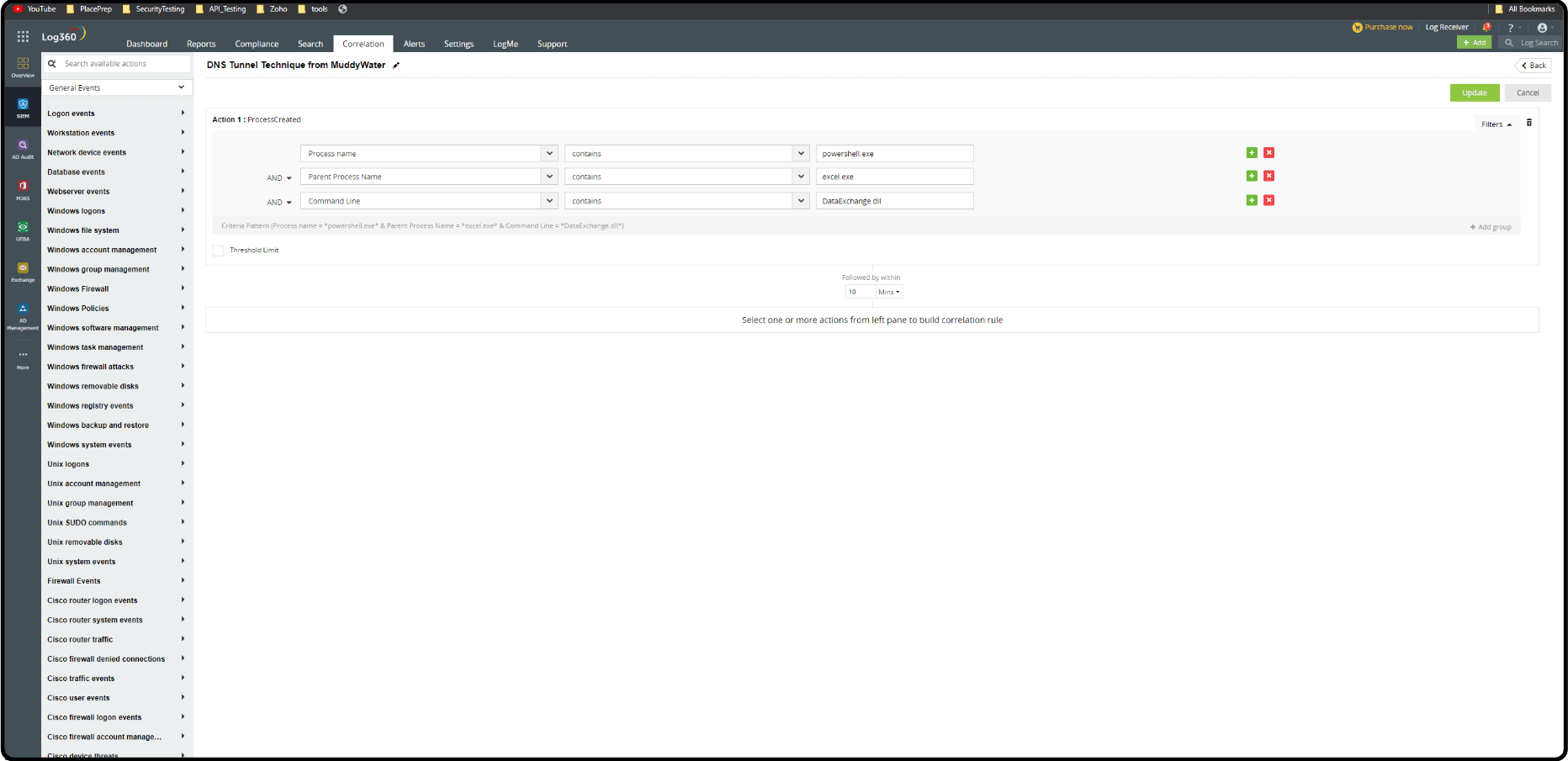
Task: Go to the Compliance tab
Action: tap(257, 44)
